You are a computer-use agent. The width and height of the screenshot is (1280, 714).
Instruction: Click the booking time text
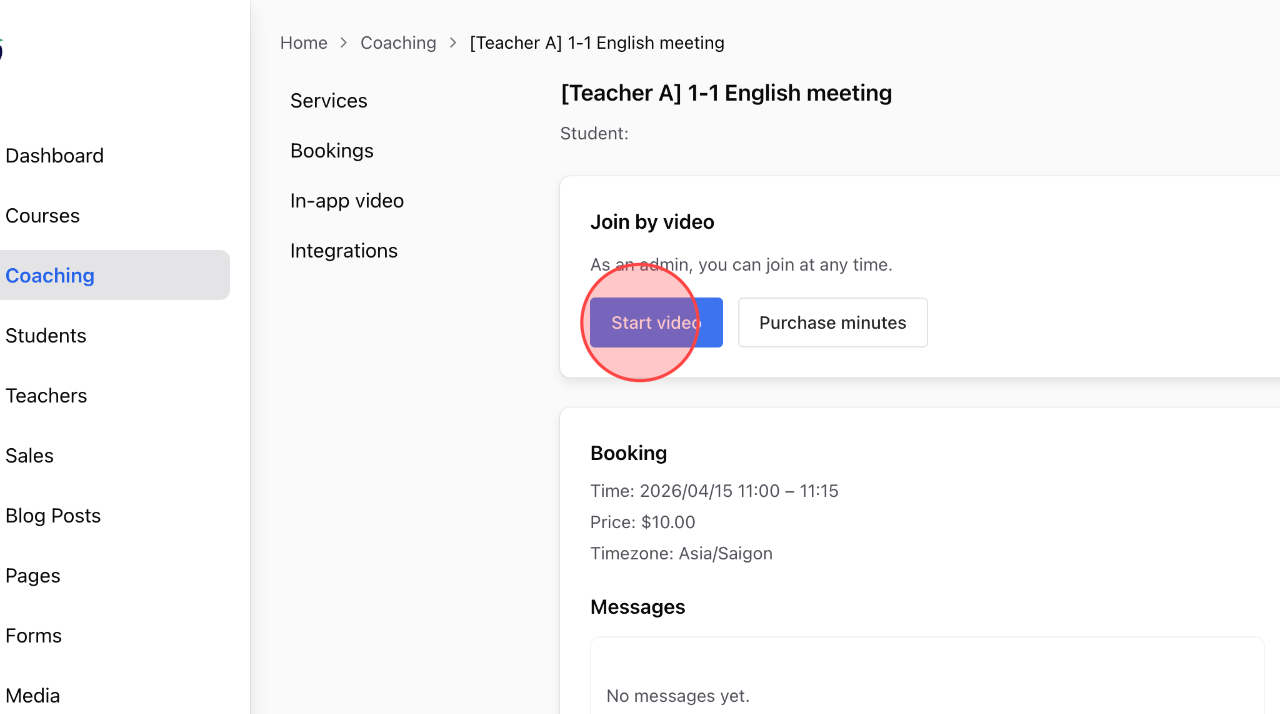(714, 491)
